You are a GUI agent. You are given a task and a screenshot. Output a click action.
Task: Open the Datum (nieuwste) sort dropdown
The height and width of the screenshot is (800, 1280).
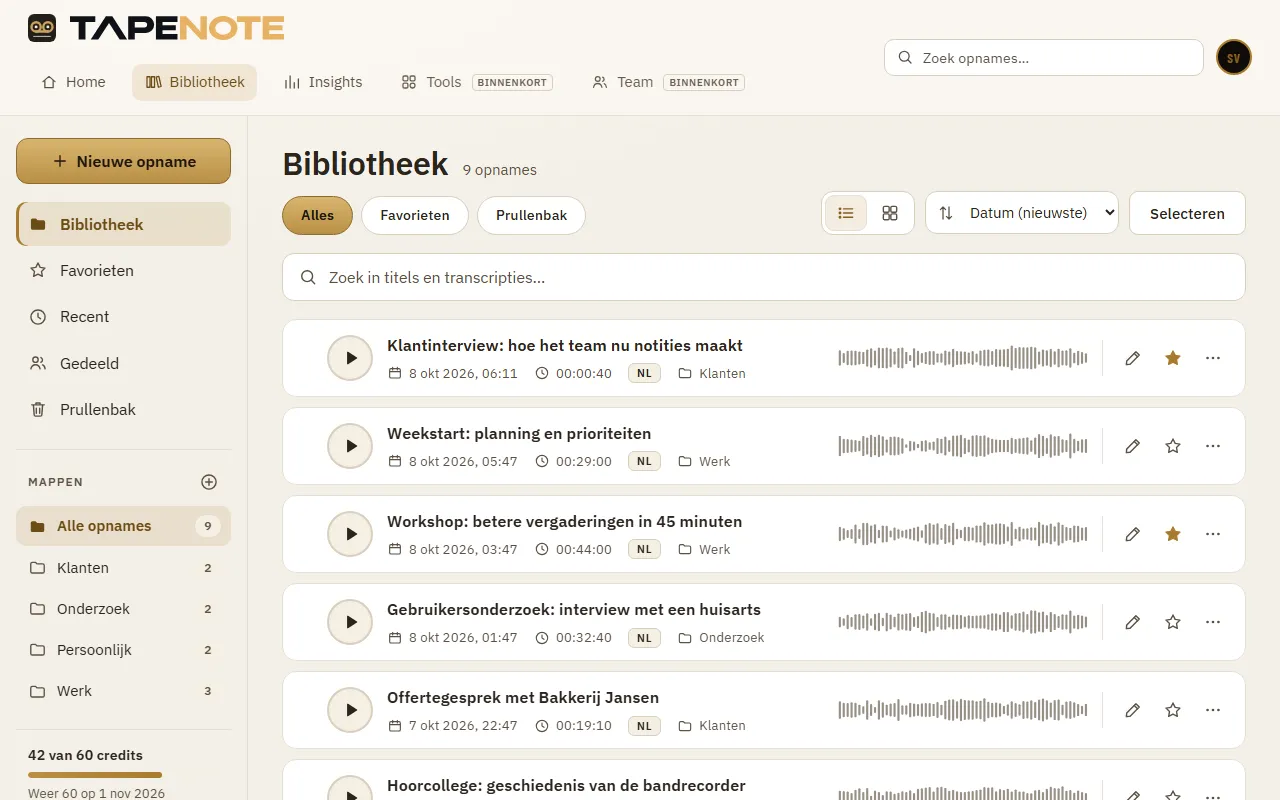[1022, 213]
